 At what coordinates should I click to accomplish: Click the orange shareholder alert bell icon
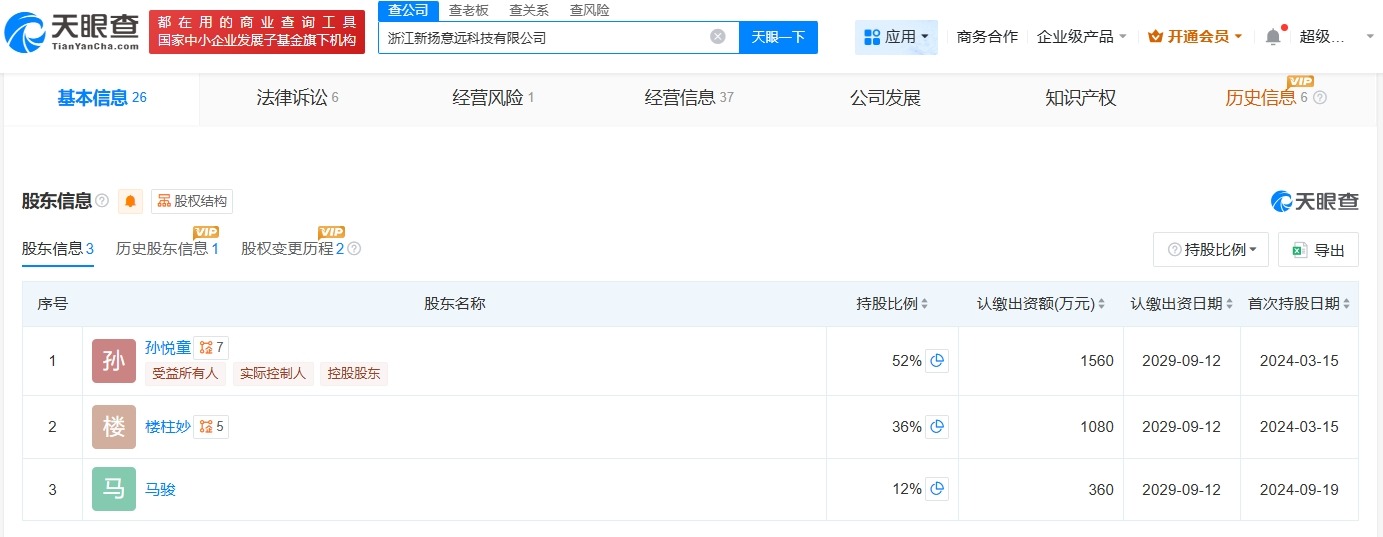[131, 201]
